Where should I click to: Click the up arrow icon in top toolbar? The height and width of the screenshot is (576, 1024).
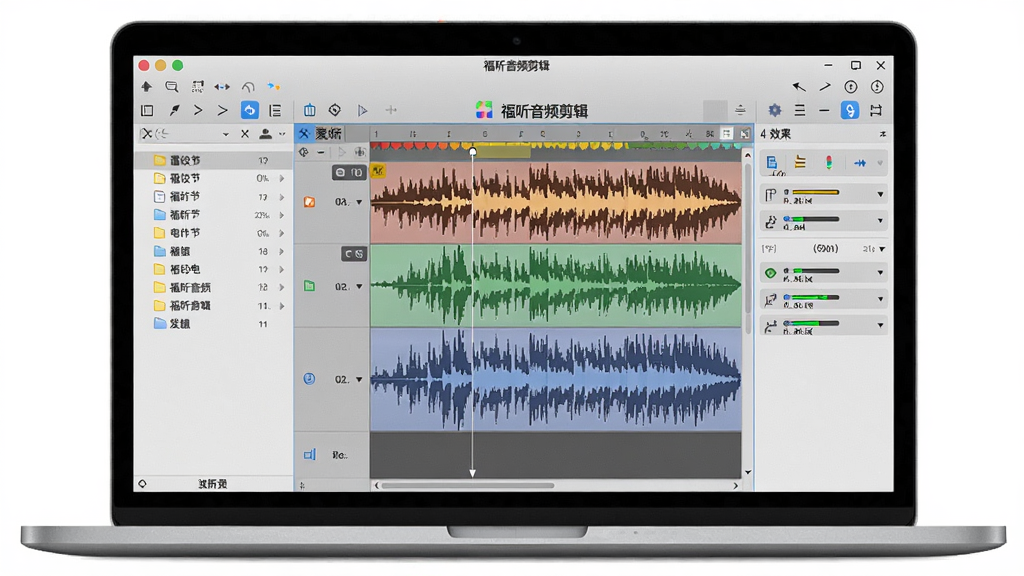click(146, 87)
